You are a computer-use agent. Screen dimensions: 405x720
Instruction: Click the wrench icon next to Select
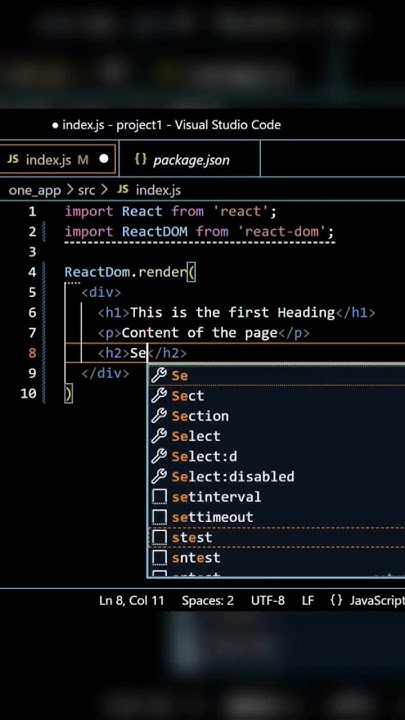(159, 436)
